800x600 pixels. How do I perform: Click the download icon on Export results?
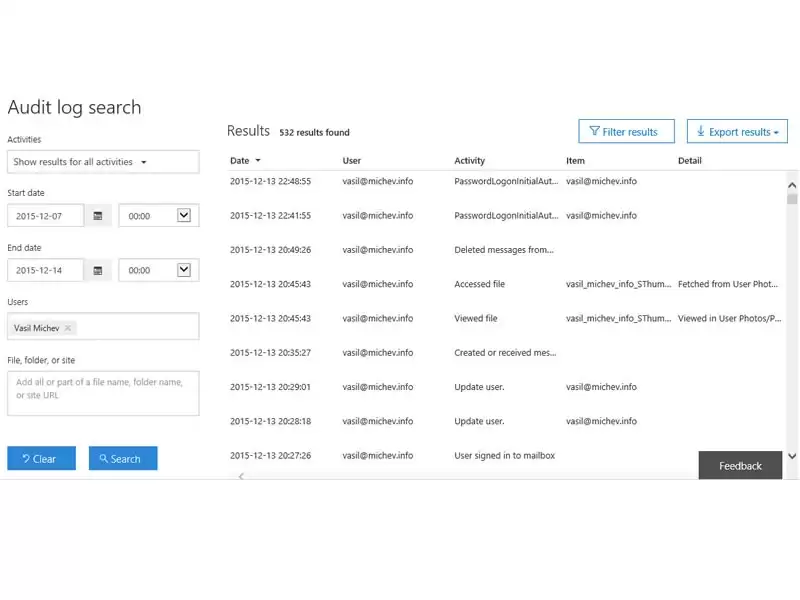(x=701, y=131)
